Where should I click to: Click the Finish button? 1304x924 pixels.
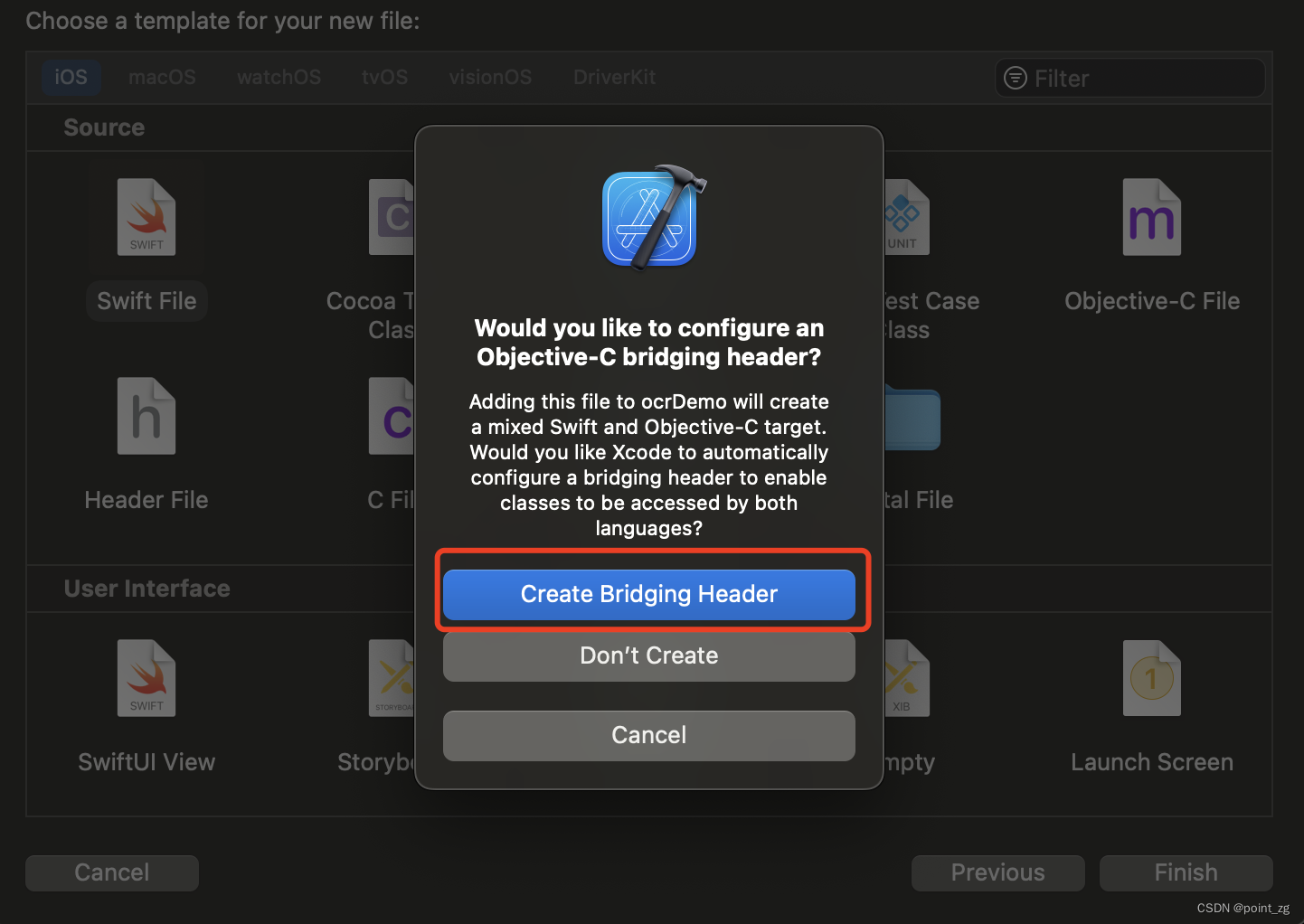(x=1186, y=872)
